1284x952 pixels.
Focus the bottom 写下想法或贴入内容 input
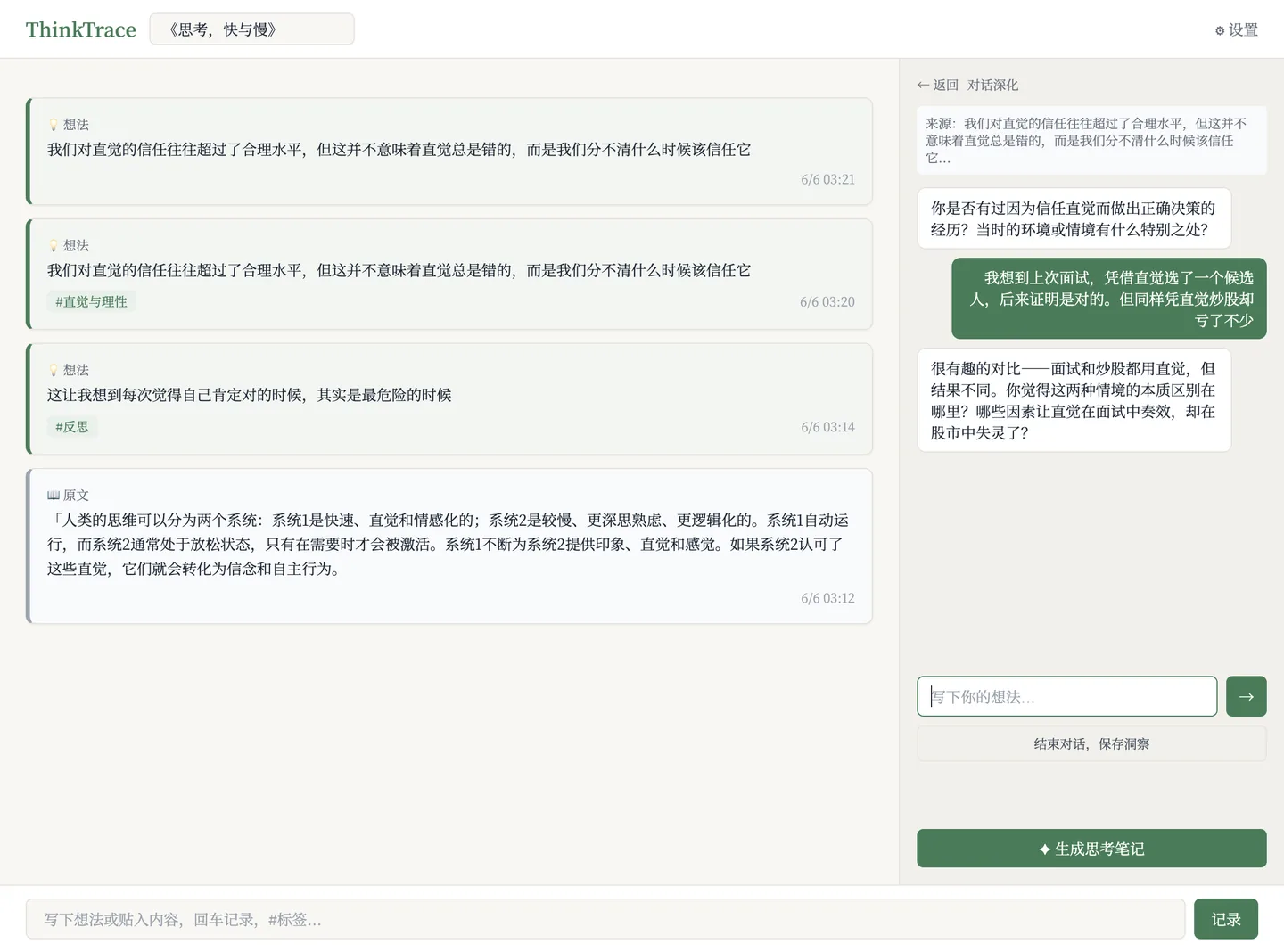[x=605, y=919]
